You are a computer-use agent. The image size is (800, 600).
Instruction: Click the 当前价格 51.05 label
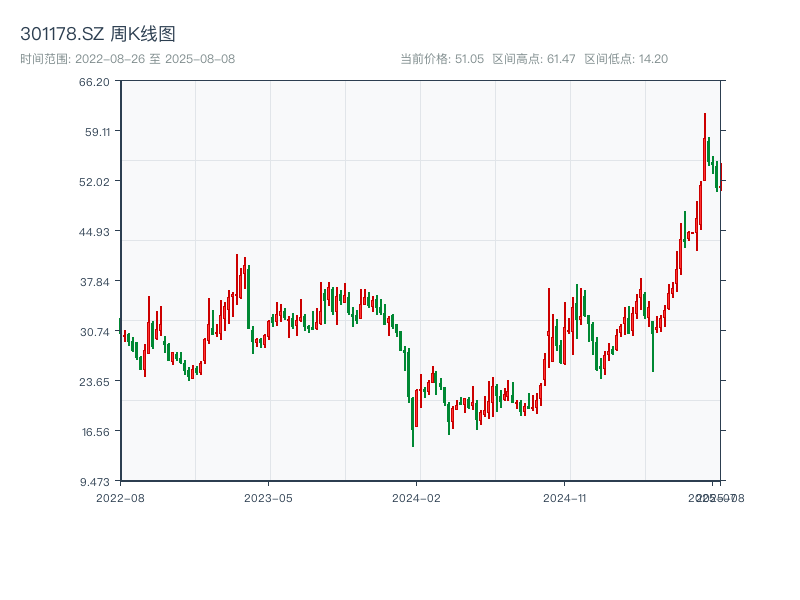click(442, 59)
